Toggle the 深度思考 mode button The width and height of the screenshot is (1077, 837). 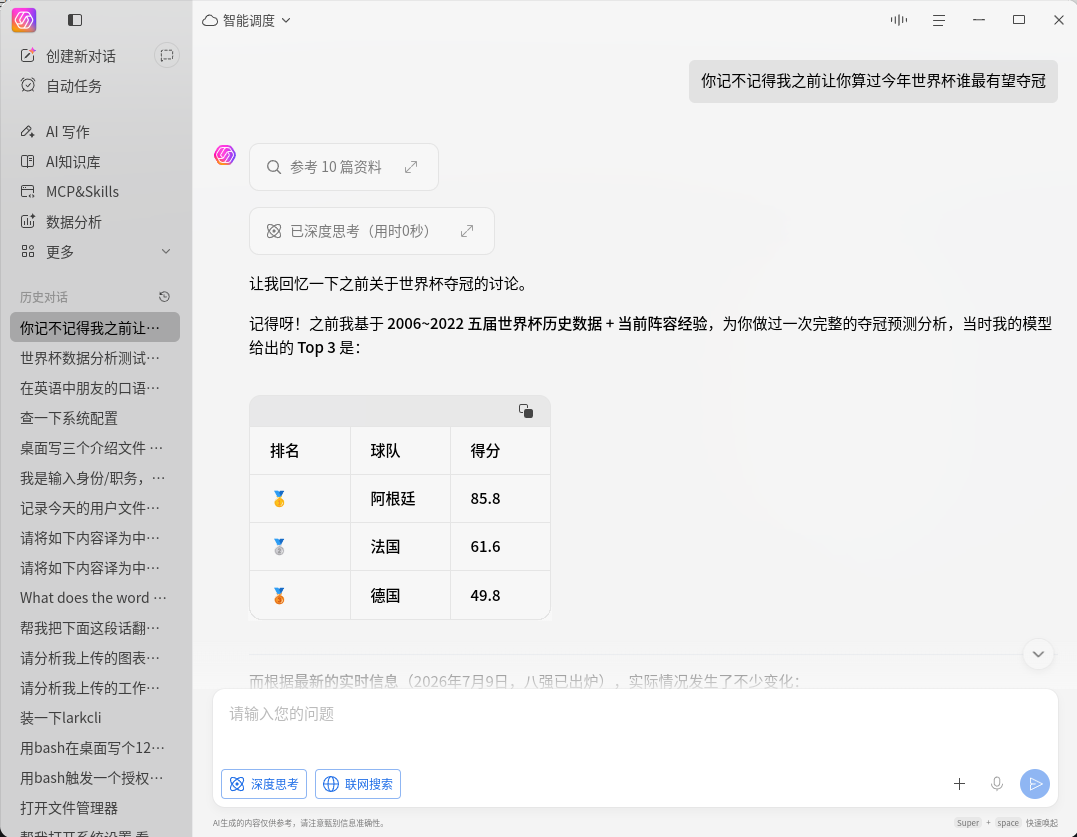(x=264, y=783)
